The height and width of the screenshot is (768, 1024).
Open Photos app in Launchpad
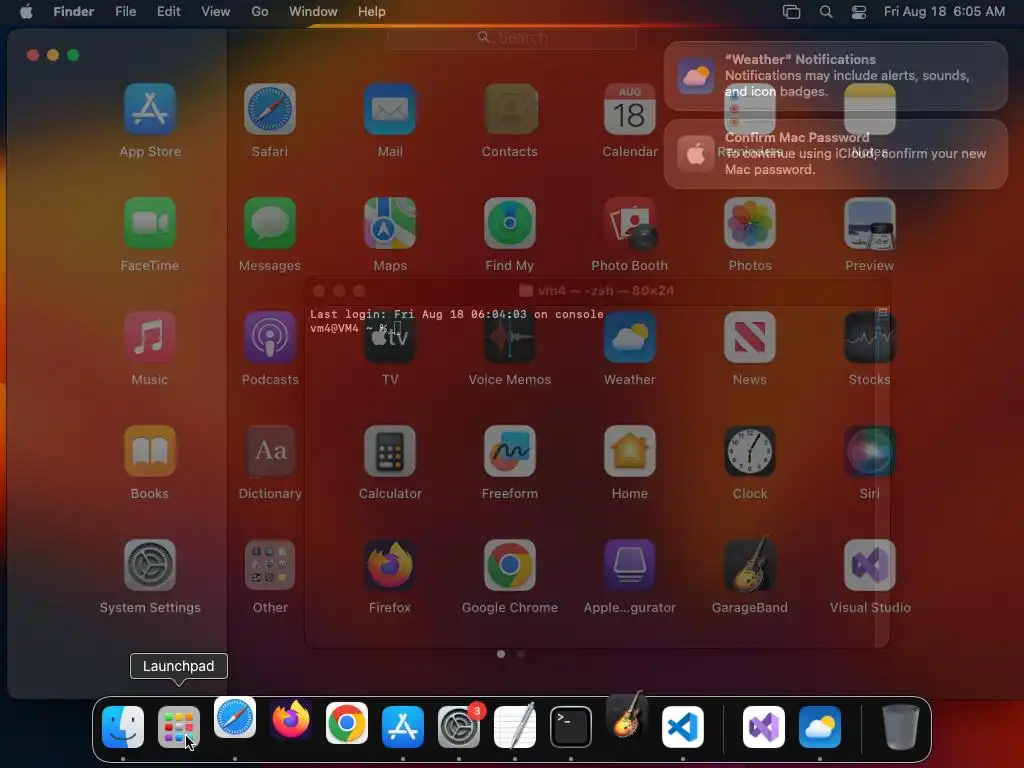click(x=750, y=223)
